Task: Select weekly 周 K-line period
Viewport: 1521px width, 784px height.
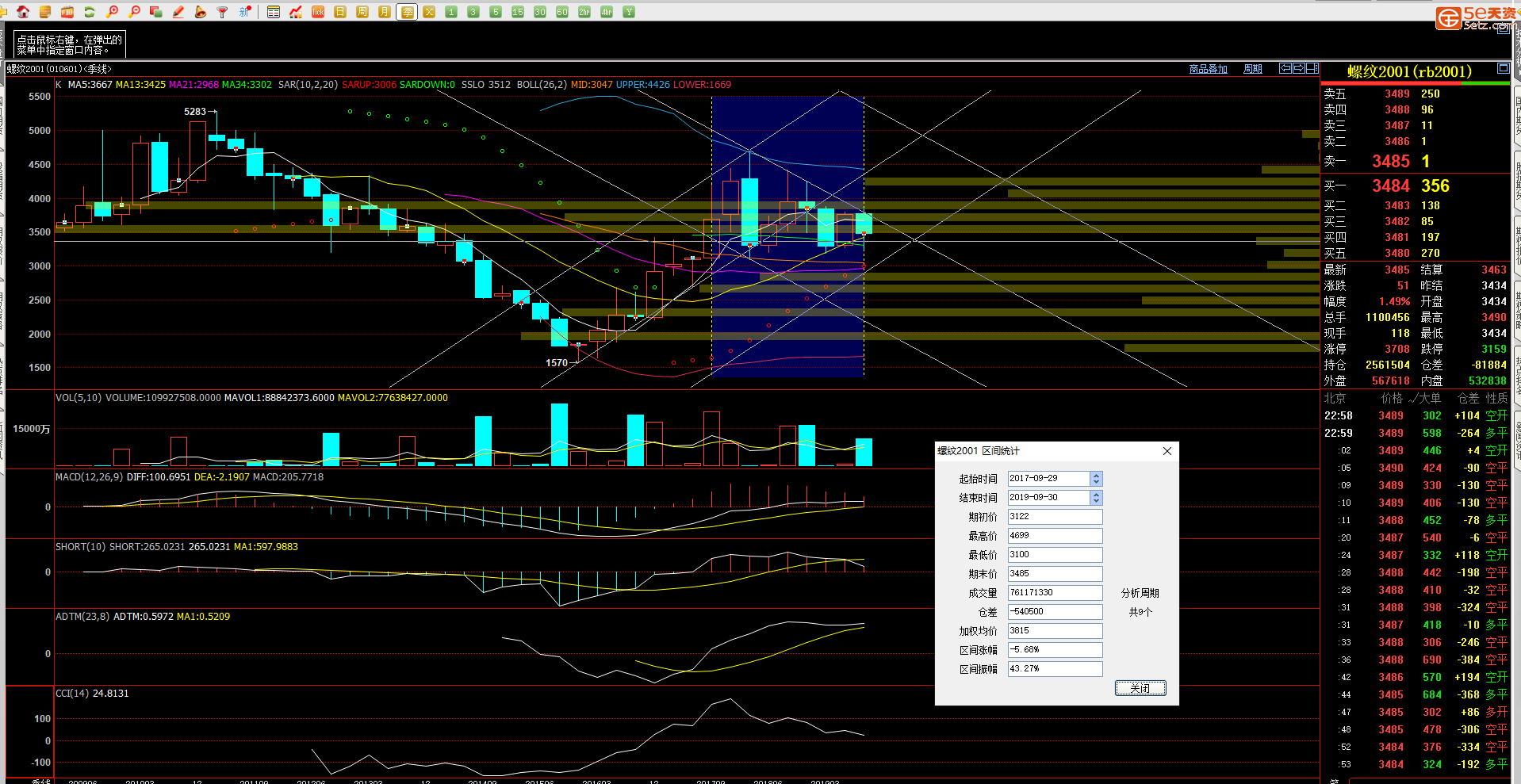Action: [362, 12]
